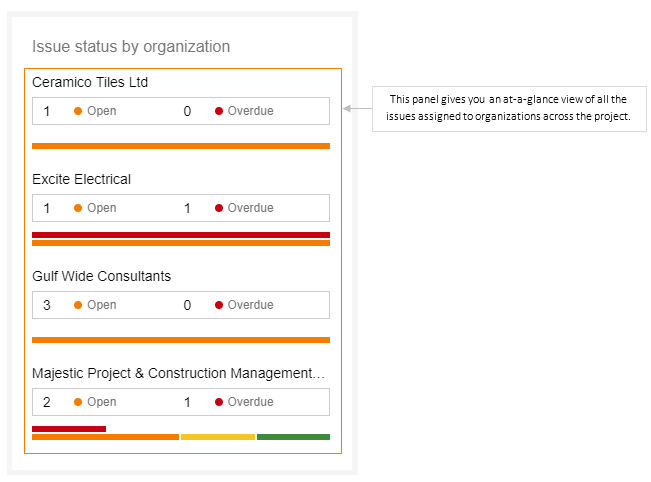Viewport: 651px width, 482px height.
Task: Click the red Overdue dot for Excite Electrical
Action: coord(219,208)
